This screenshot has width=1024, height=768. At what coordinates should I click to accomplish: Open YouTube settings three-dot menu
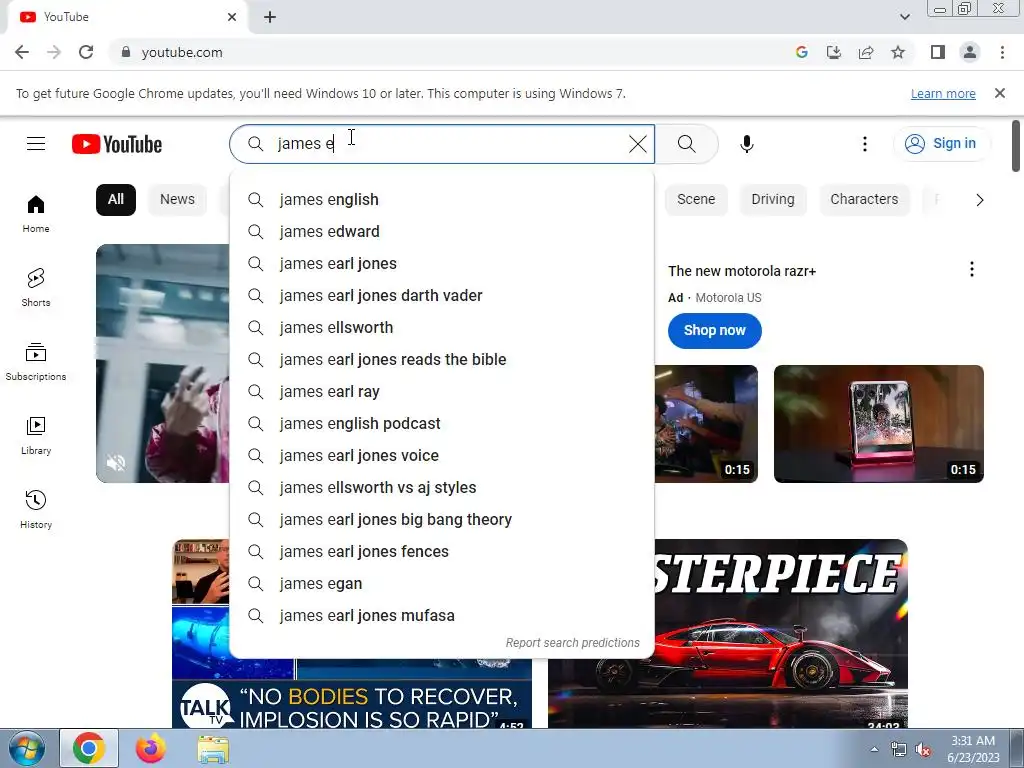(x=865, y=144)
